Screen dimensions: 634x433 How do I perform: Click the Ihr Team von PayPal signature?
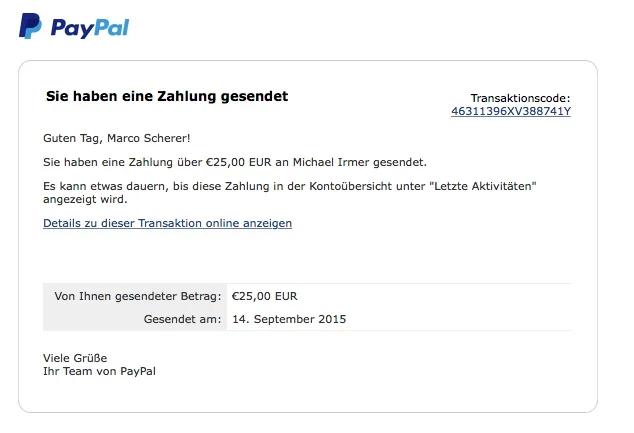pyautogui.click(x=99, y=371)
